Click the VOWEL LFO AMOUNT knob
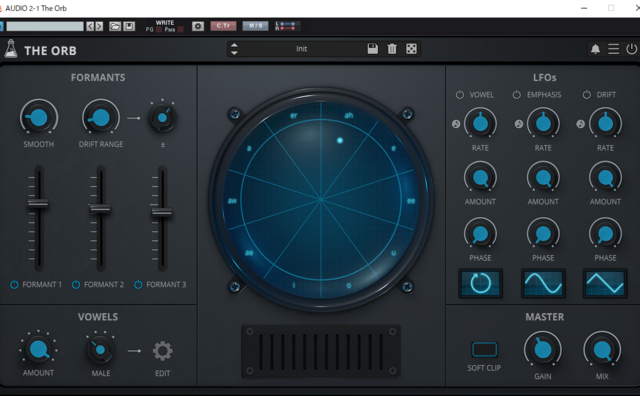Image resolution: width=640 pixels, height=396 pixels. [480, 178]
